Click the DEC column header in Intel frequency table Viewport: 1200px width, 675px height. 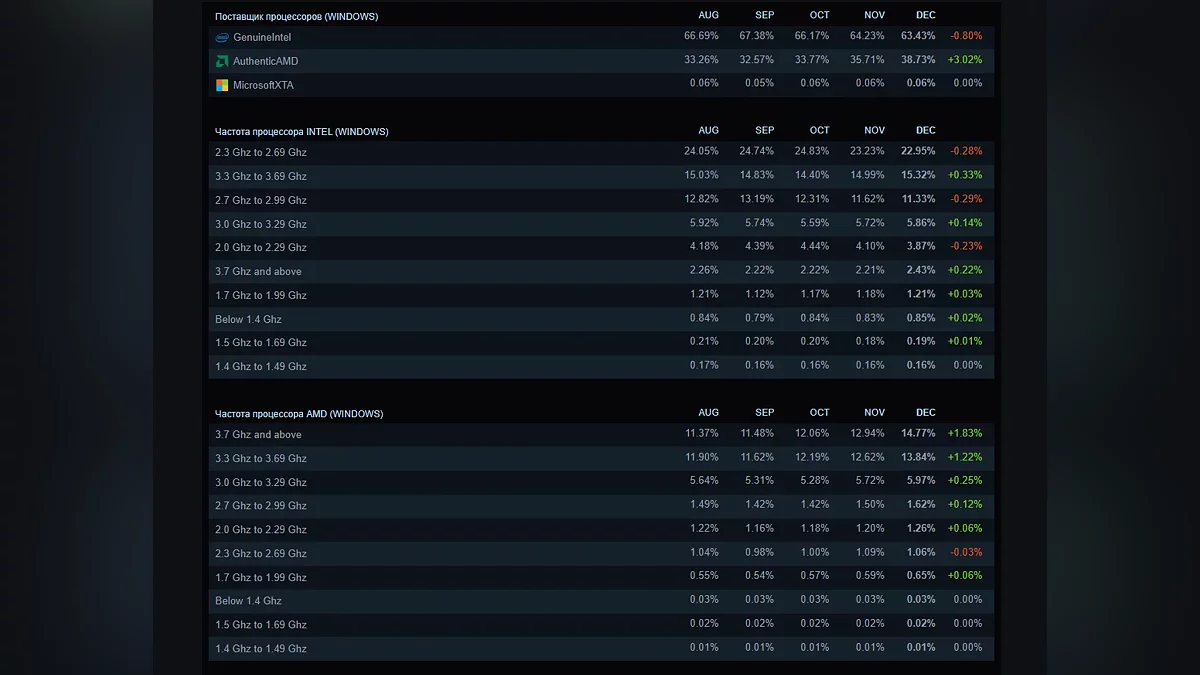click(926, 130)
